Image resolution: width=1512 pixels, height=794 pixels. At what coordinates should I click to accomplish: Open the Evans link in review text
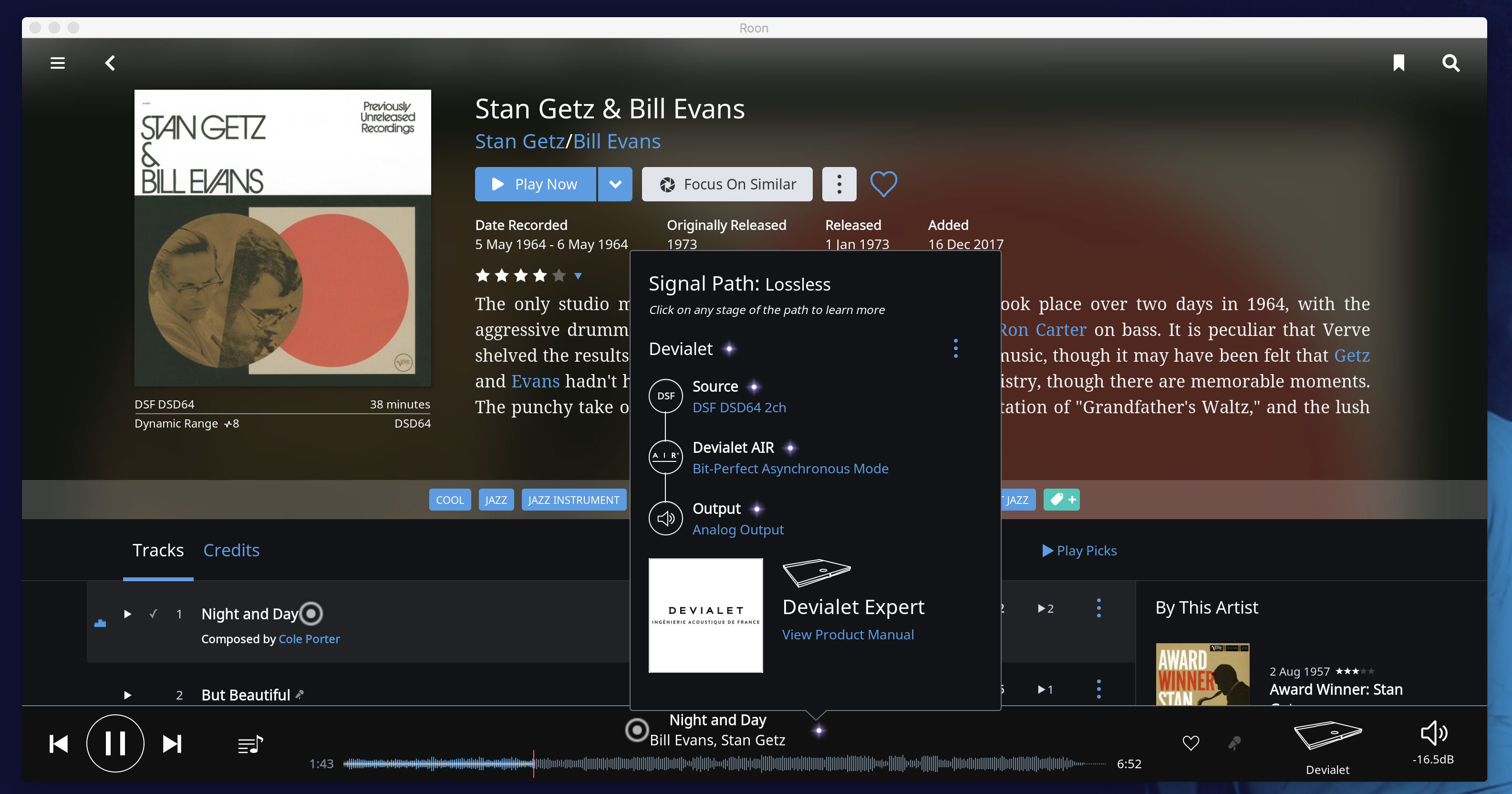pos(535,382)
